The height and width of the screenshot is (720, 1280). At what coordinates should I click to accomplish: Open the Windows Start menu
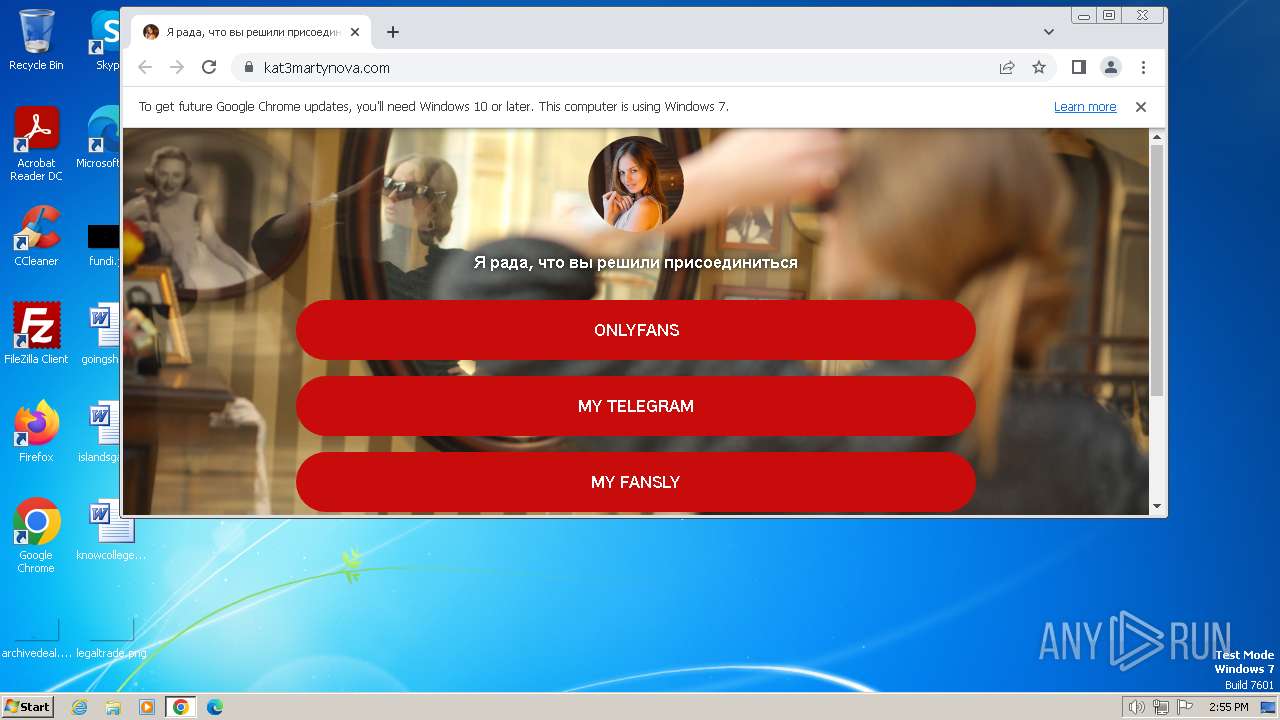[x=28, y=706]
